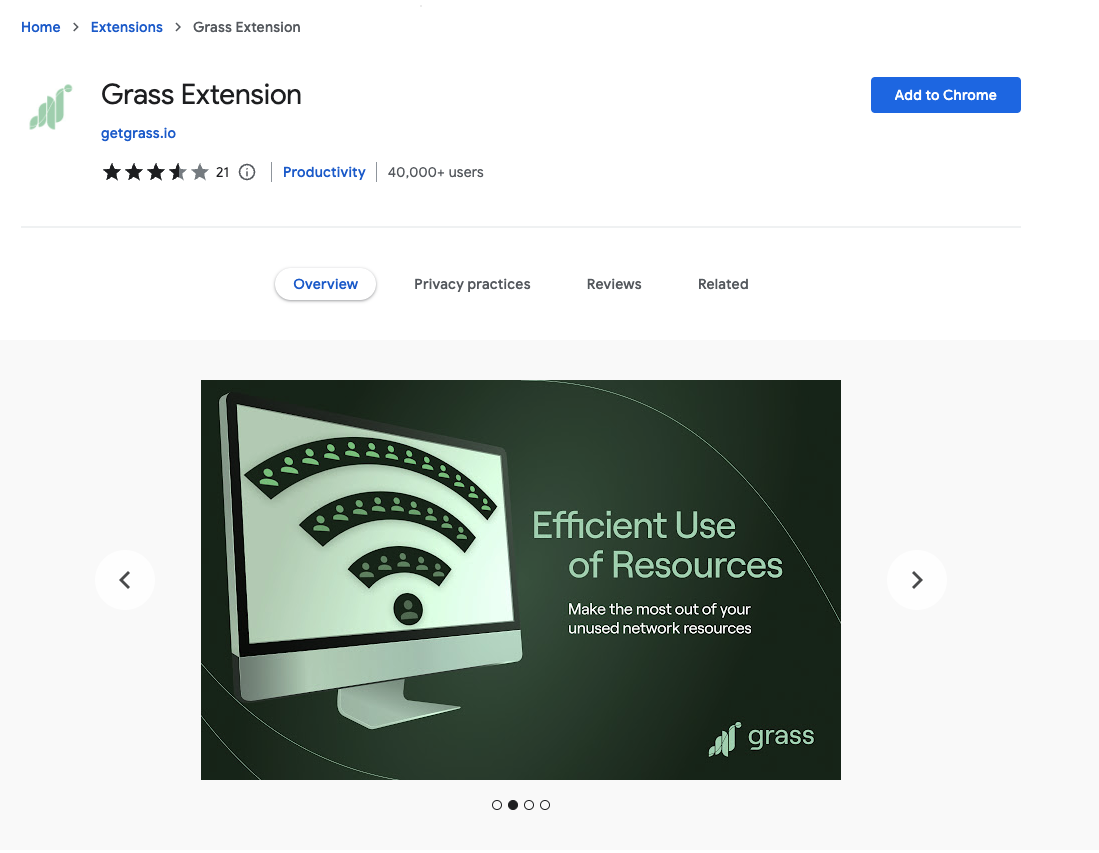Click the 40,000+ users text
Image resolution: width=1099 pixels, height=853 pixels.
pyautogui.click(x=435, y=172)
